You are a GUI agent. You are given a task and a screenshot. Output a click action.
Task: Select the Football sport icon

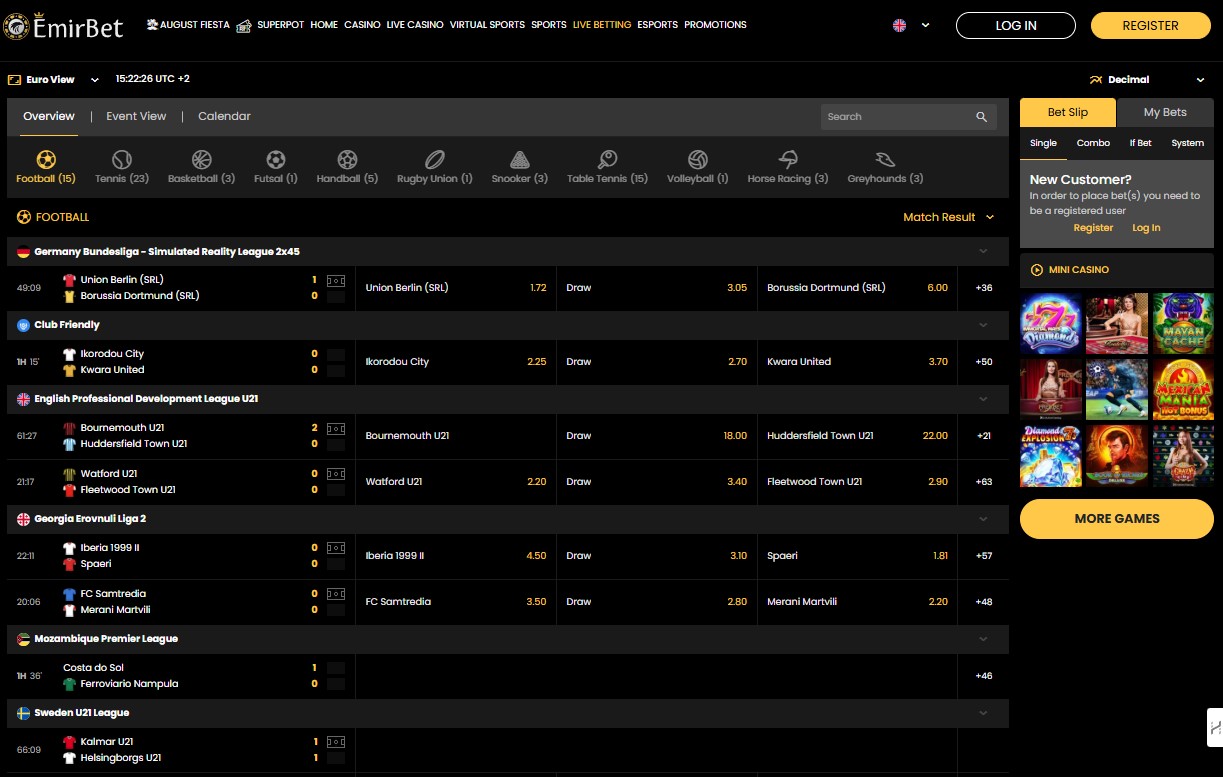click(46, 160)
